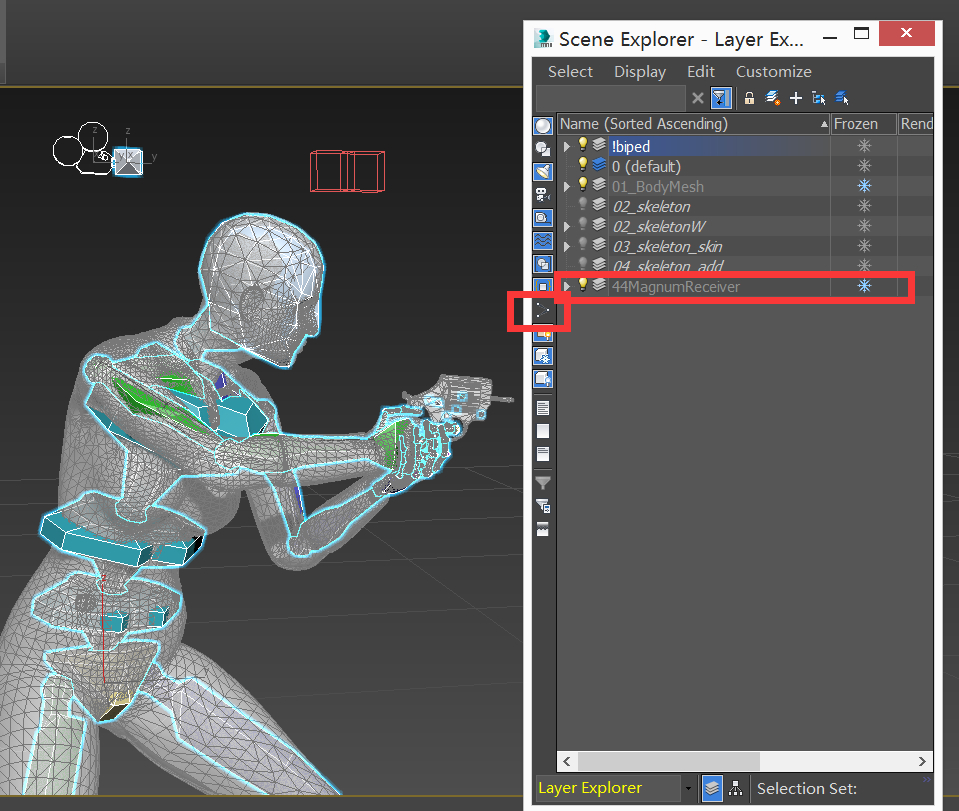Hide the 44MagnumReceiver layer via bulb
Screen dimensions: 959x811
point(583,284)
